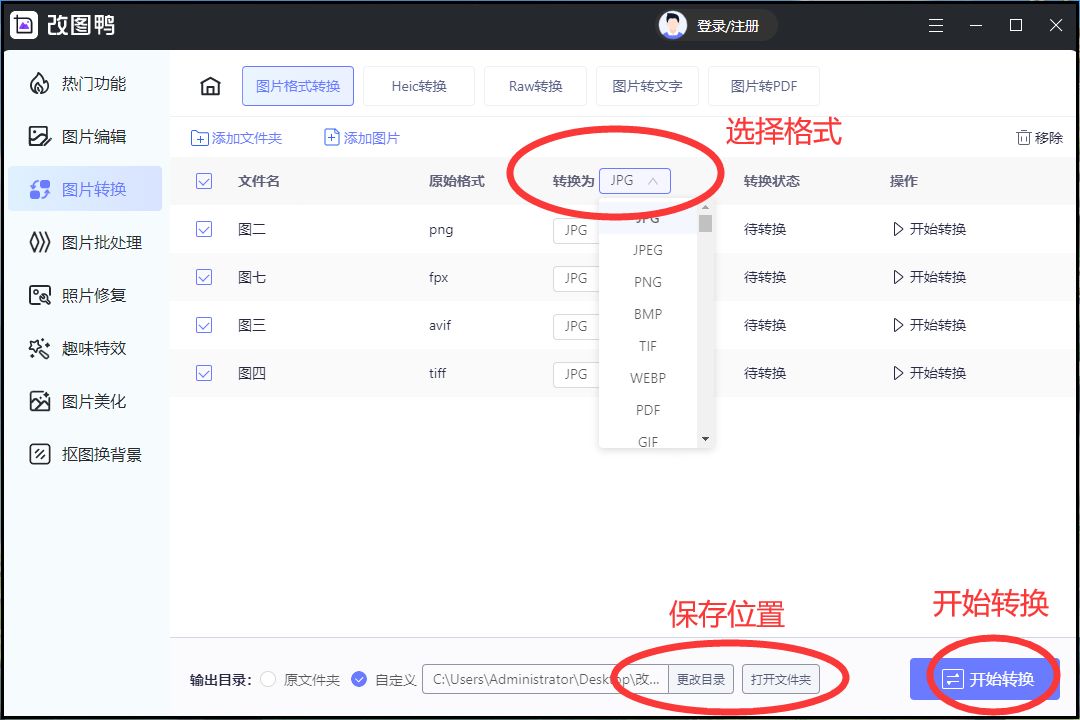
Task: Open the 图片转PDF tab
Action: 764,86
